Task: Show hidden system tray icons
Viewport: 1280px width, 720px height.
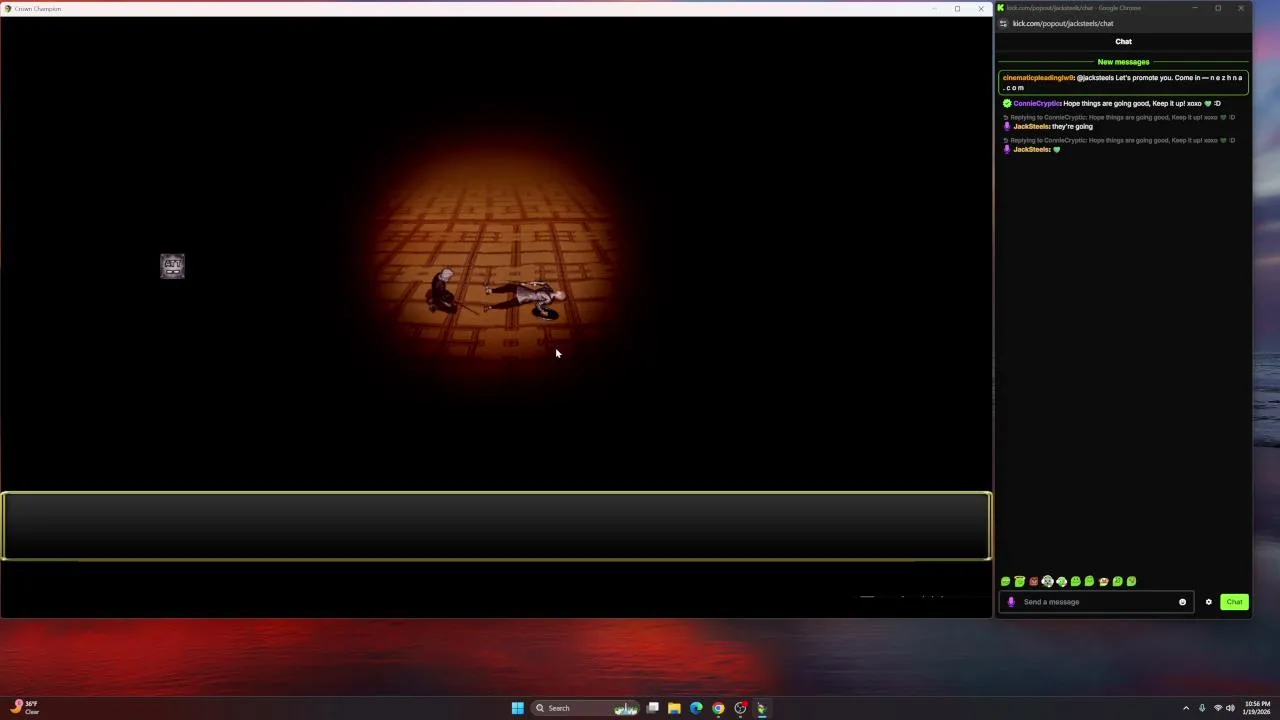Action: [x=1186, y=708]
